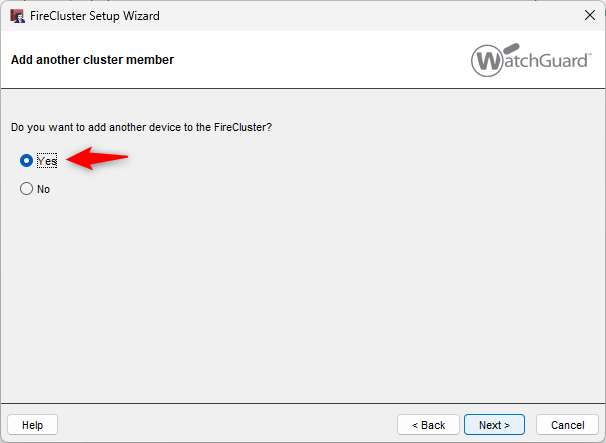Select the No radio button circle
606x443 pixels.
point(26,189)
